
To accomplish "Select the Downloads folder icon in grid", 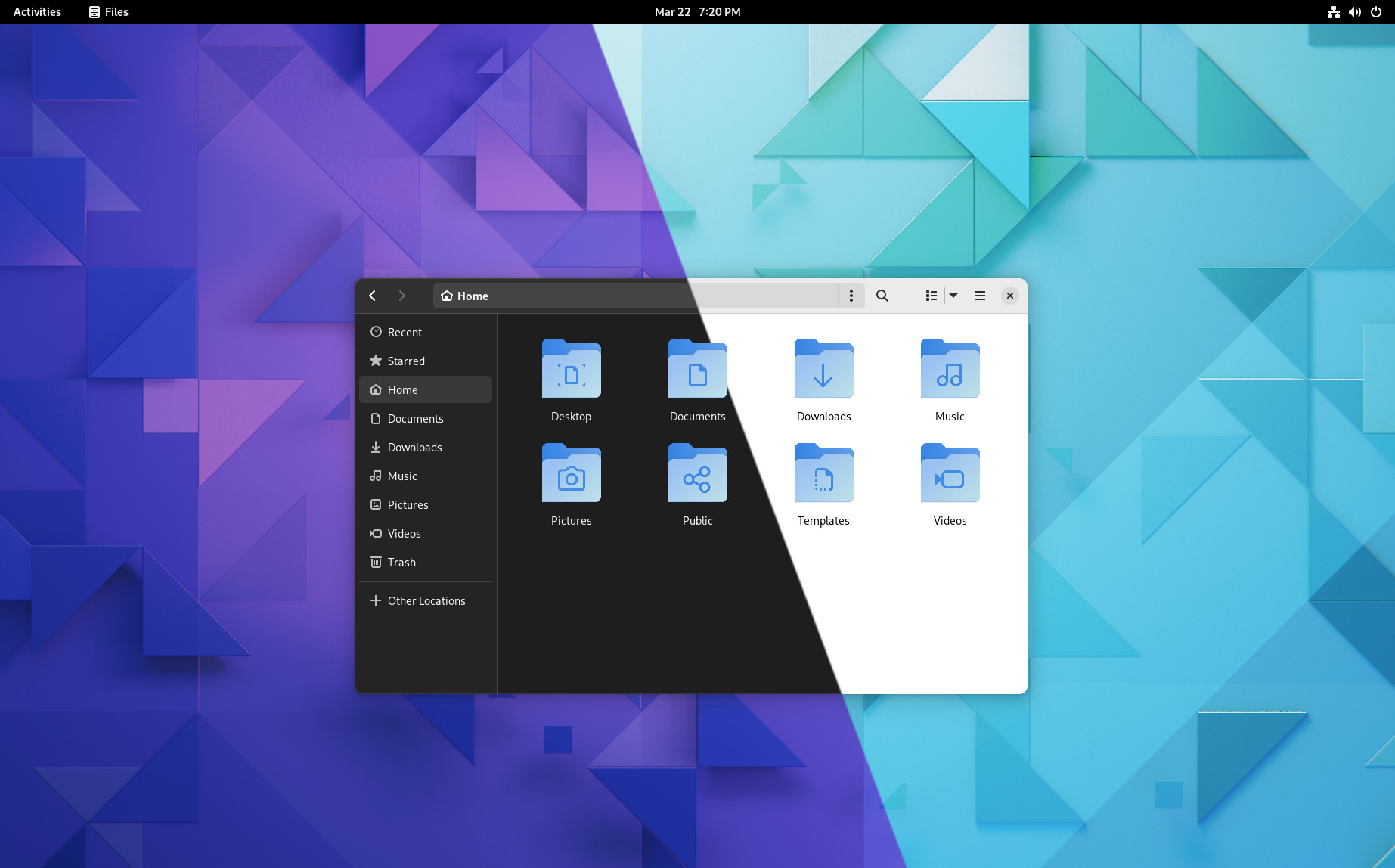I will [x=824, y=368].
